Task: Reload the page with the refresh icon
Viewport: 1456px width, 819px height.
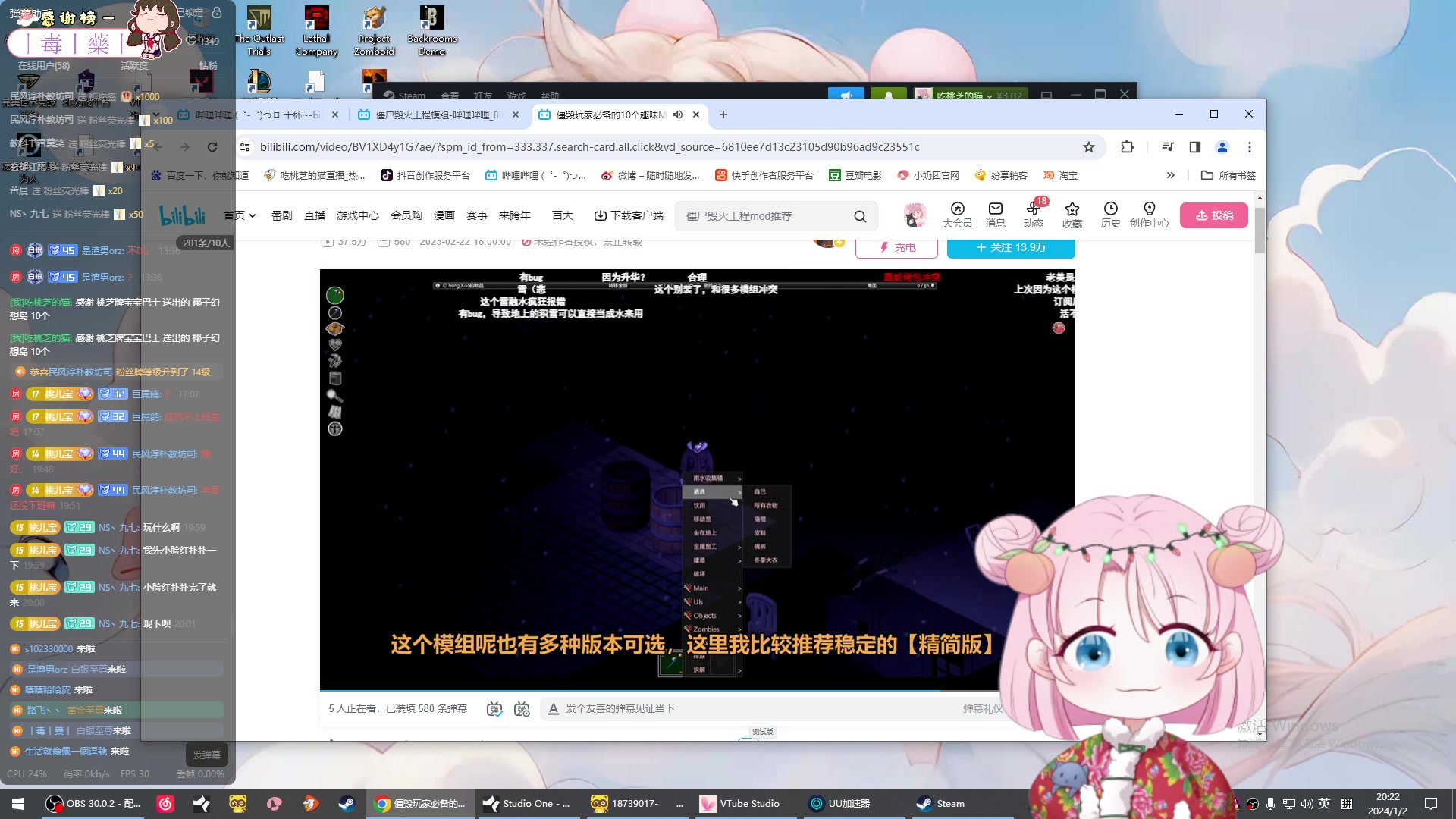Action: click(212, 147)
